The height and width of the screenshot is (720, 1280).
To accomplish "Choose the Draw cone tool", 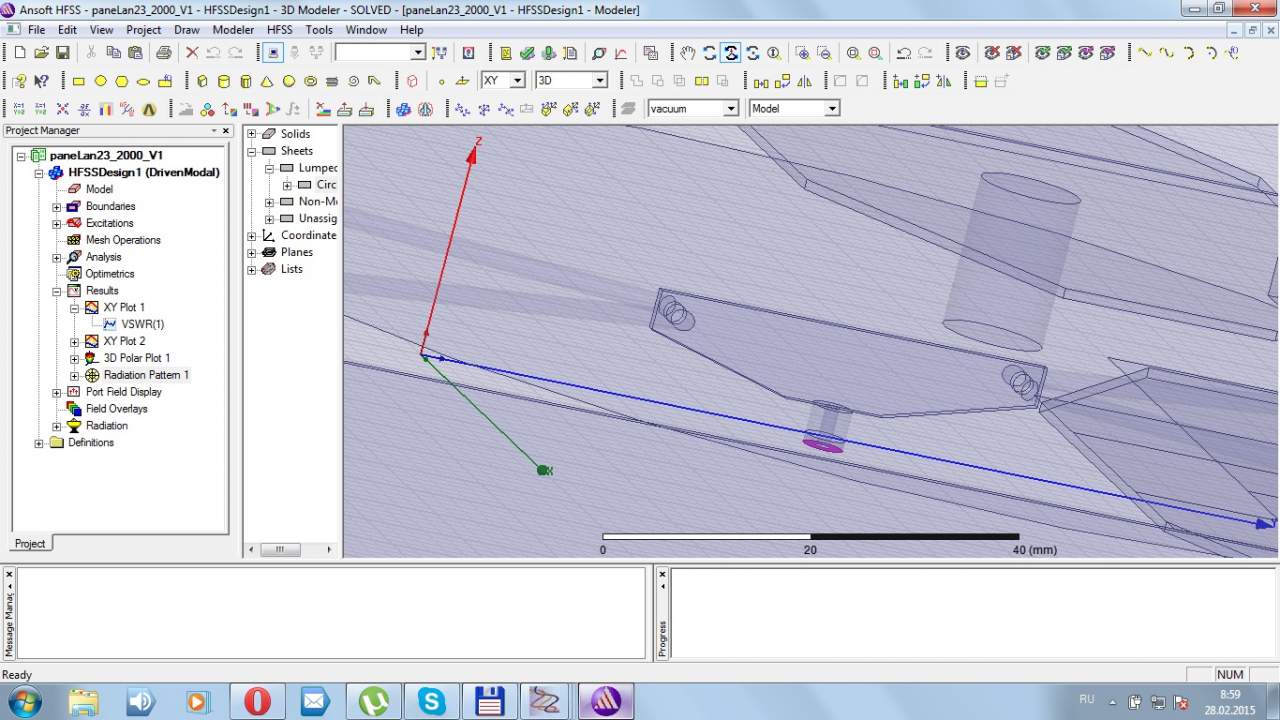I will point(267,81).
